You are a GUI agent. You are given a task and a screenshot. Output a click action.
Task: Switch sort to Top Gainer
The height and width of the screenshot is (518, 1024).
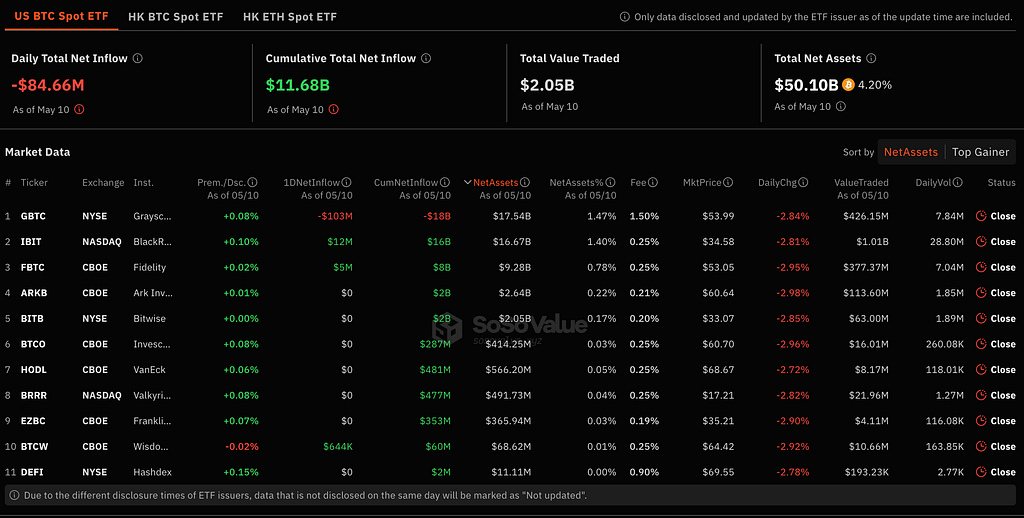click(x=980, y=152)
